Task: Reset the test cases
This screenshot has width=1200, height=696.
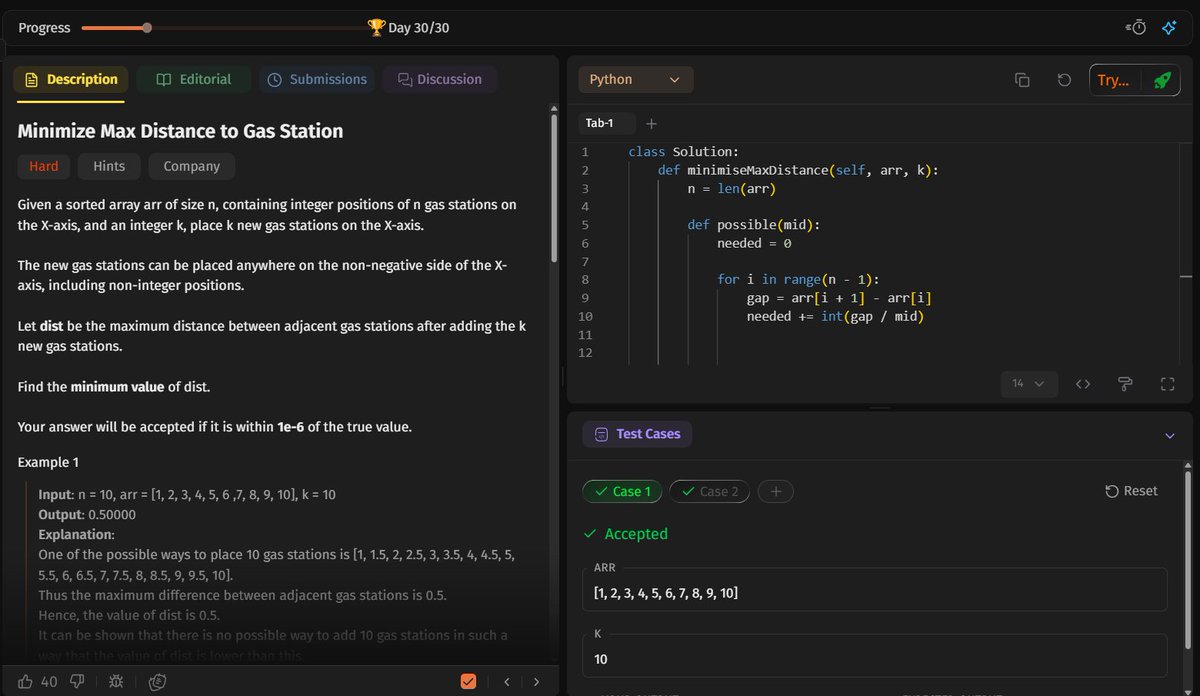Action: click(x=1131, y=492)
